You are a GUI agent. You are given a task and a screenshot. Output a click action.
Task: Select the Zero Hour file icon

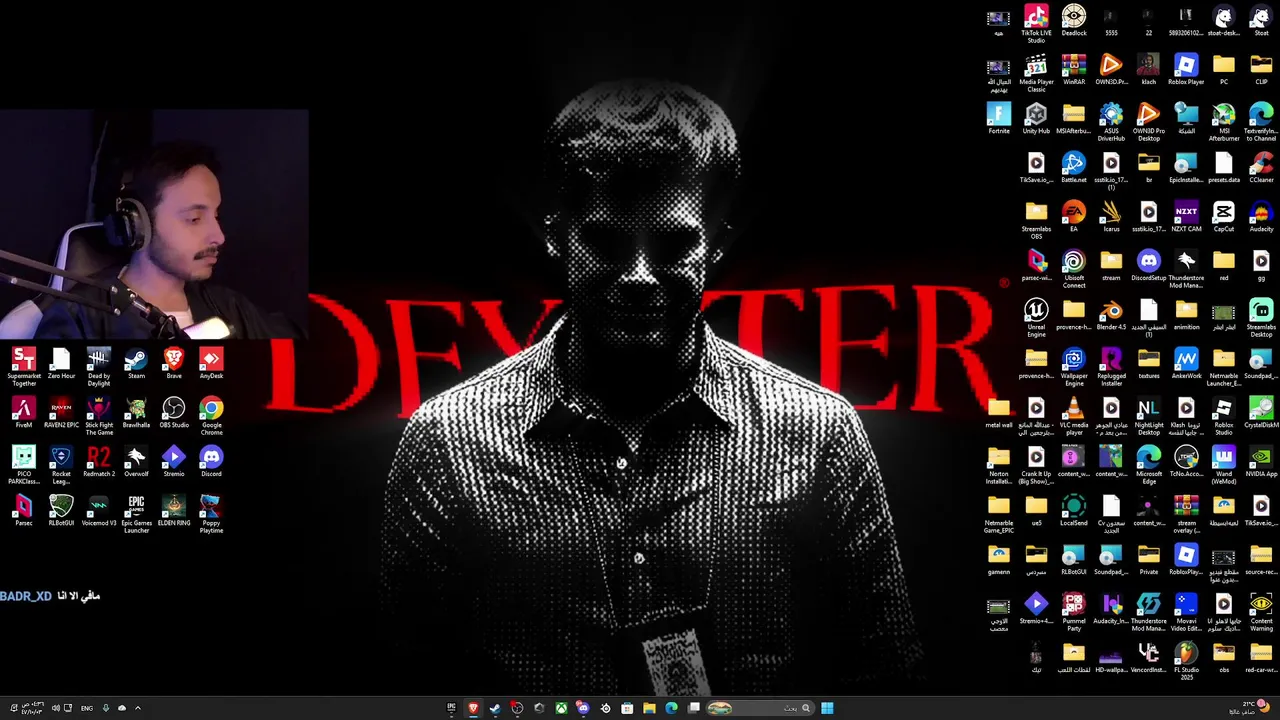click(x=61, y=364)
